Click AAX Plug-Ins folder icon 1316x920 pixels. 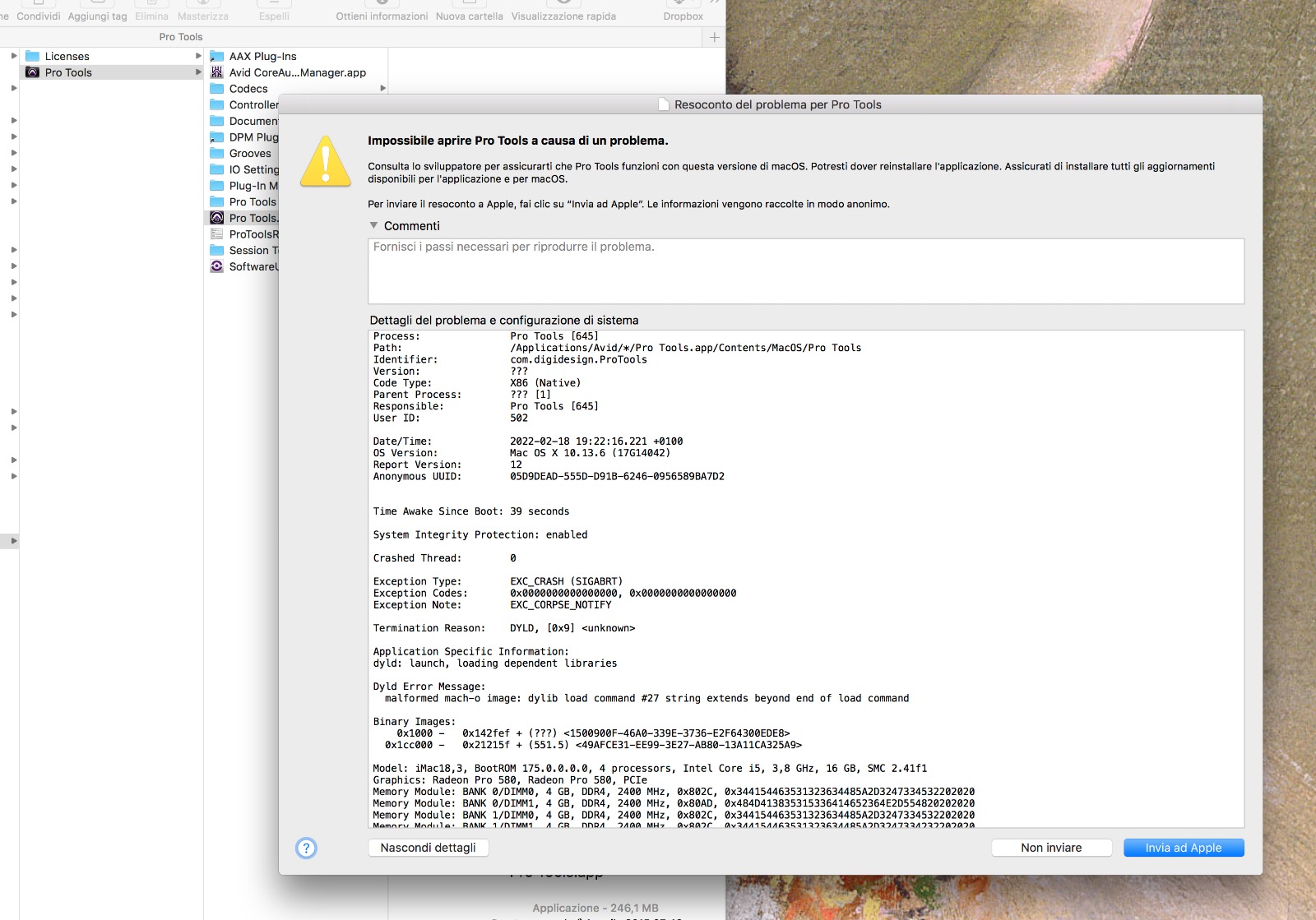[x=217, y=56]
